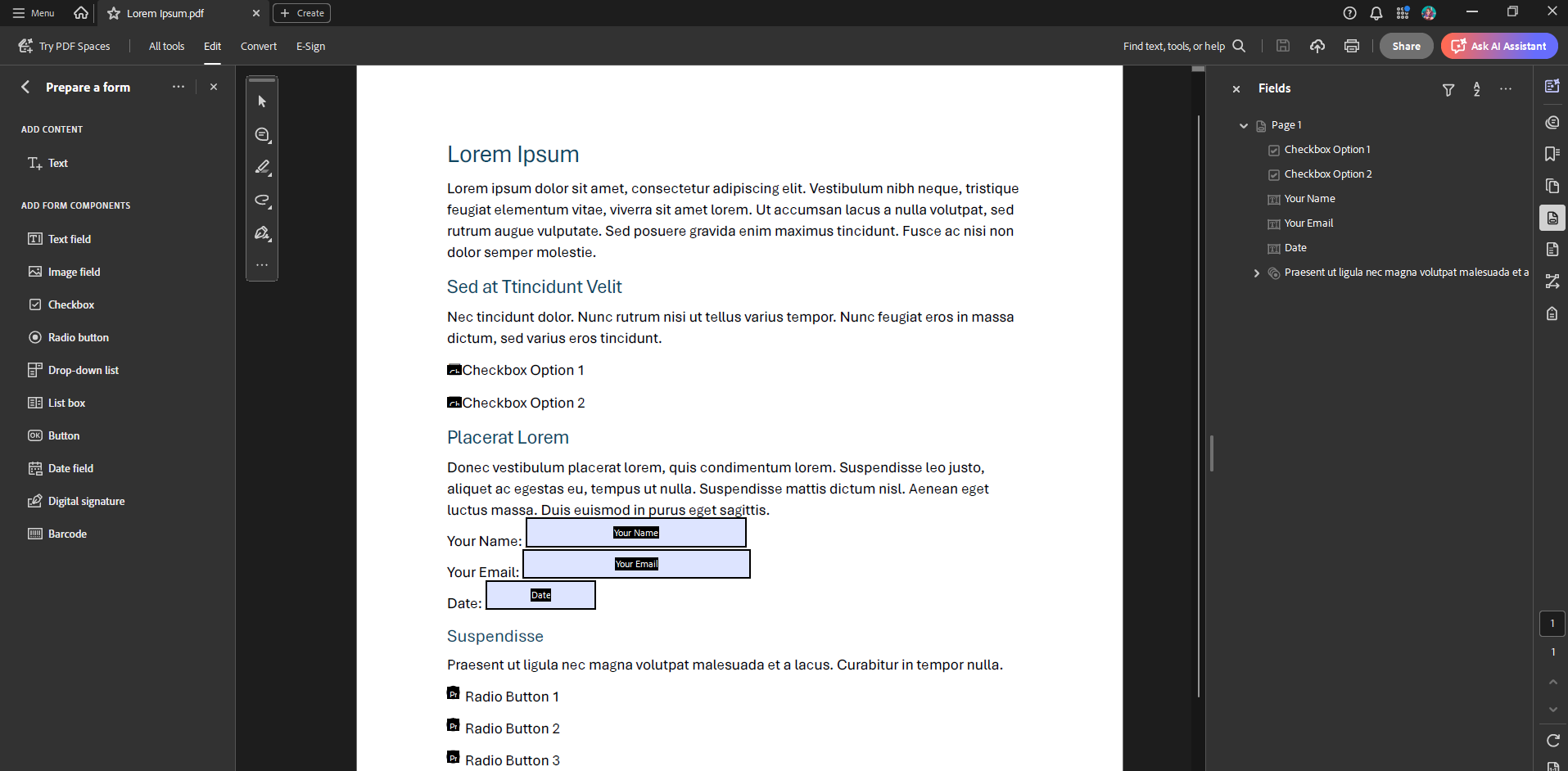Viewport: 1568px width, 771px height.
Task: Click the print icon in top toolbar
Action: [x=1351, y=46]
